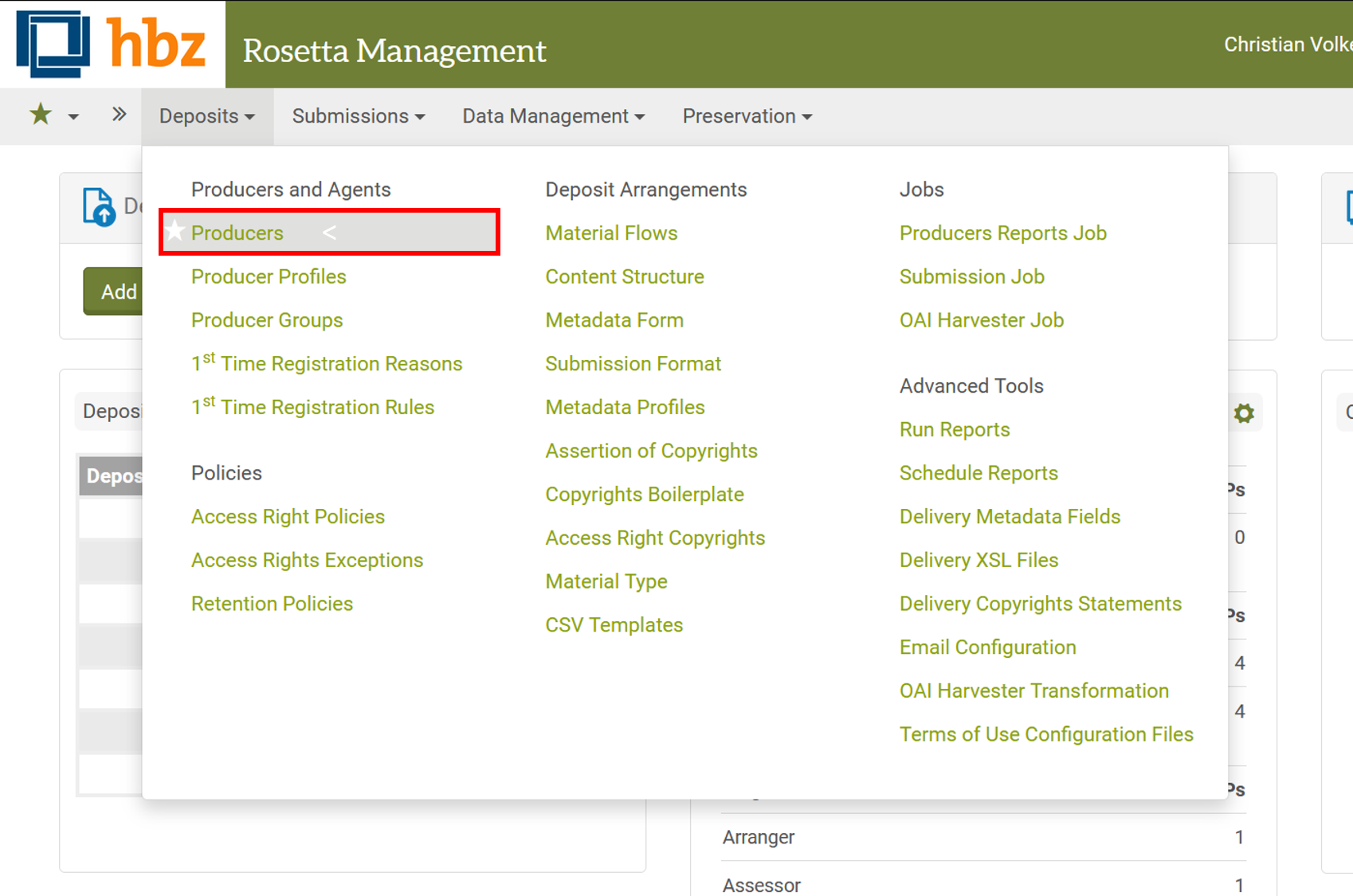Open Producer Profiles
Image resolution: width=1353 pixels, height=896 pixels.
(x=269, y=276)
